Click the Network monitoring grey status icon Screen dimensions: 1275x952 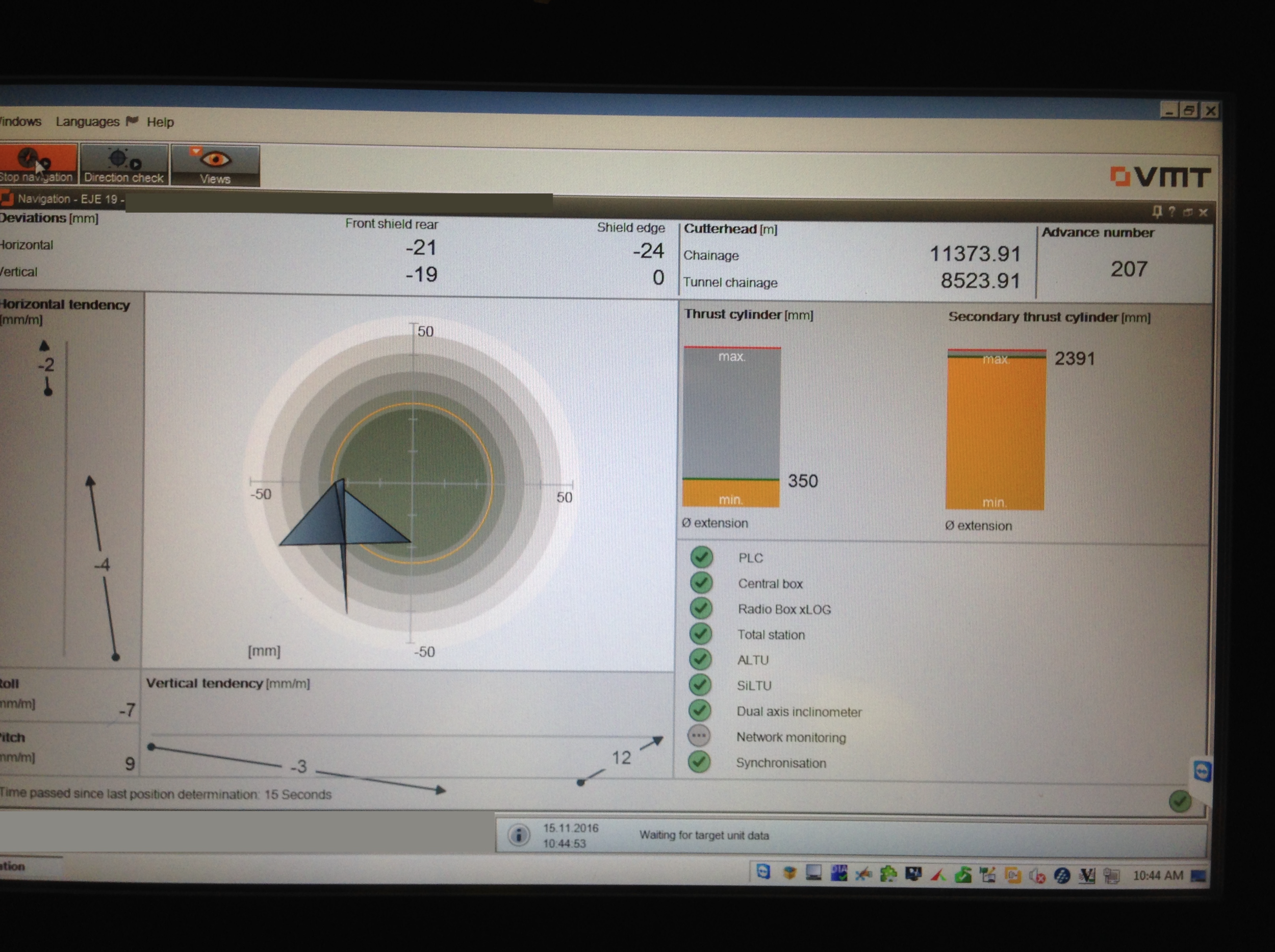(x=699, y=736)
